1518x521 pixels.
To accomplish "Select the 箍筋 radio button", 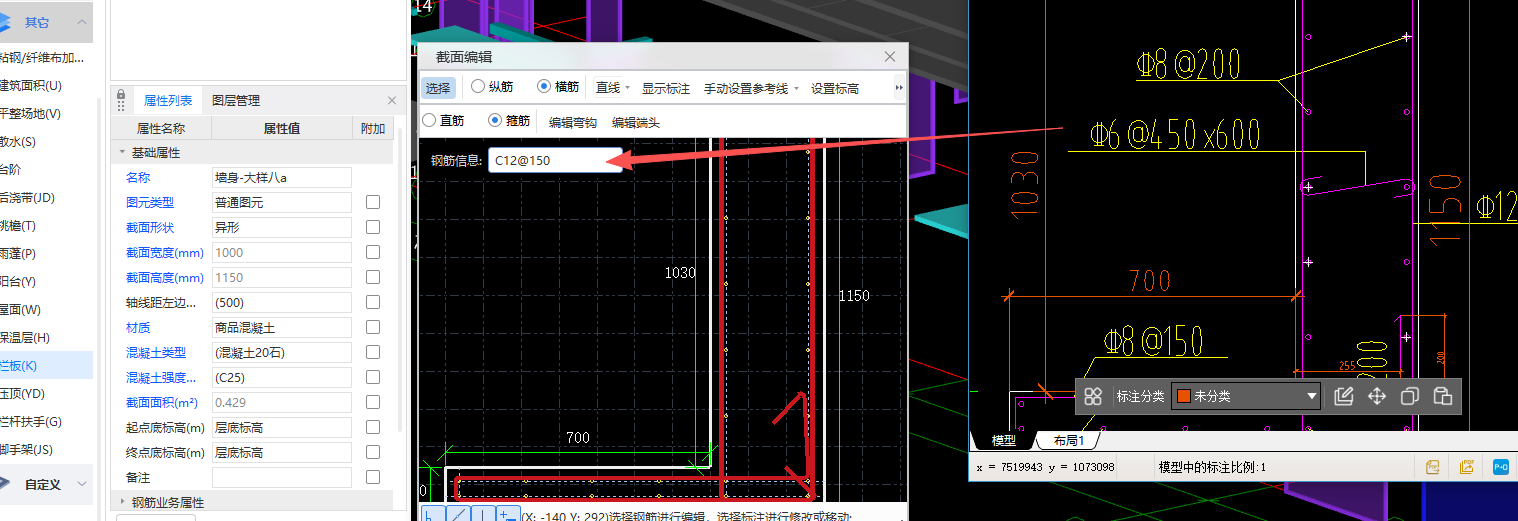I will click(x=495, y=120).
